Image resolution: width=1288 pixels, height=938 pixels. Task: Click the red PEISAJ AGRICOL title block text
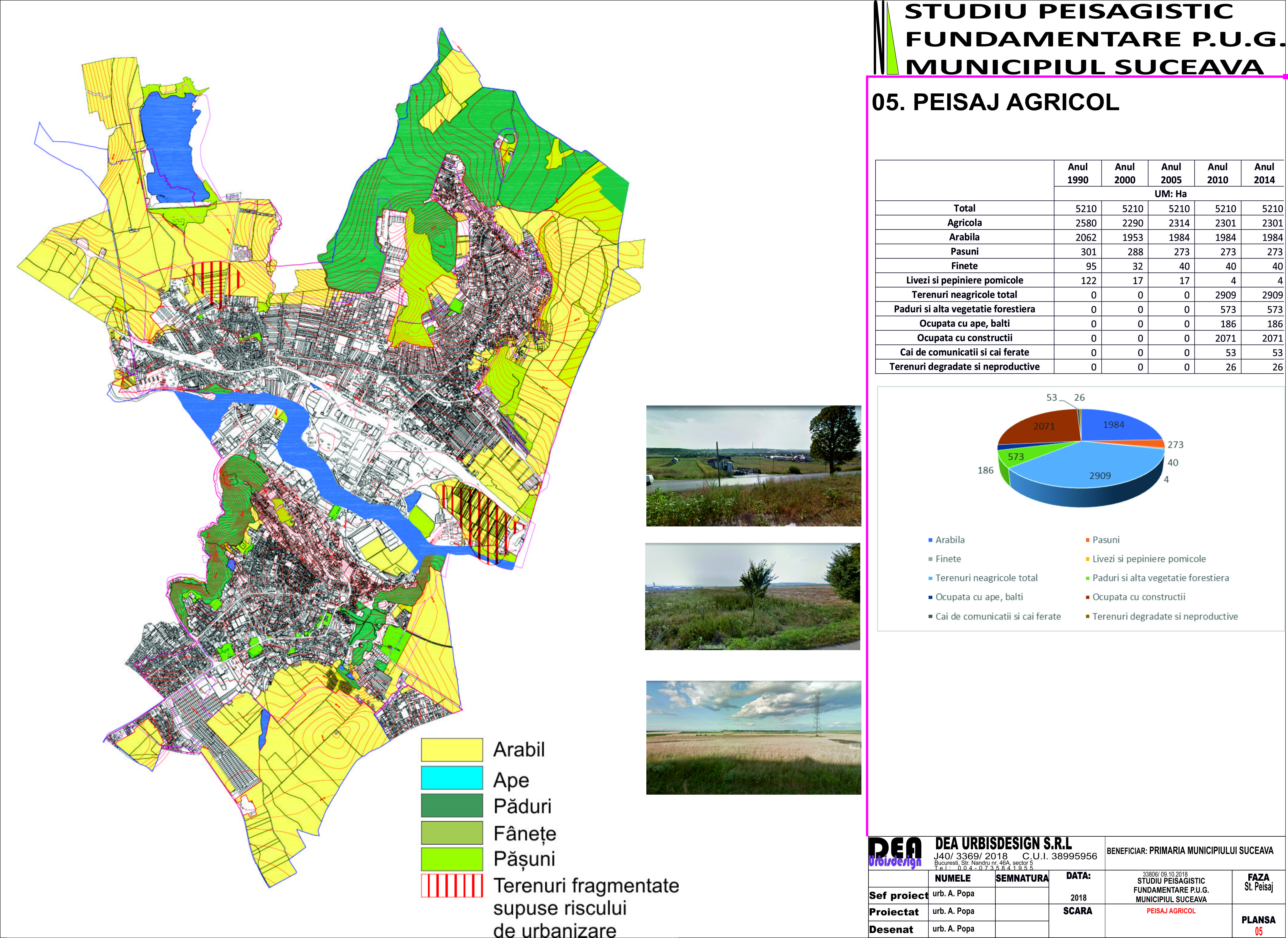1170,911
